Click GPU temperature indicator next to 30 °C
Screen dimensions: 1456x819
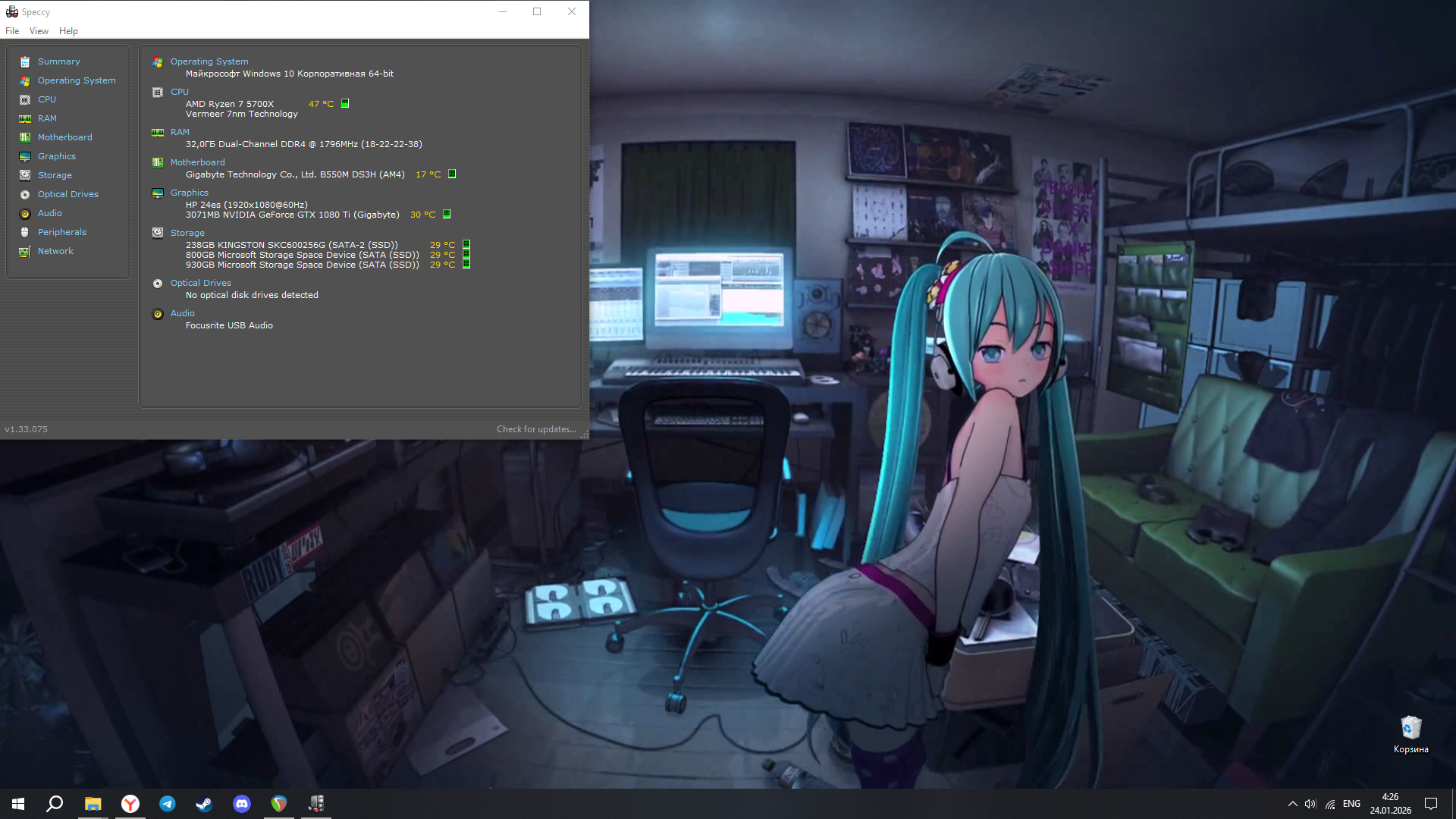[x=447, y=214]
